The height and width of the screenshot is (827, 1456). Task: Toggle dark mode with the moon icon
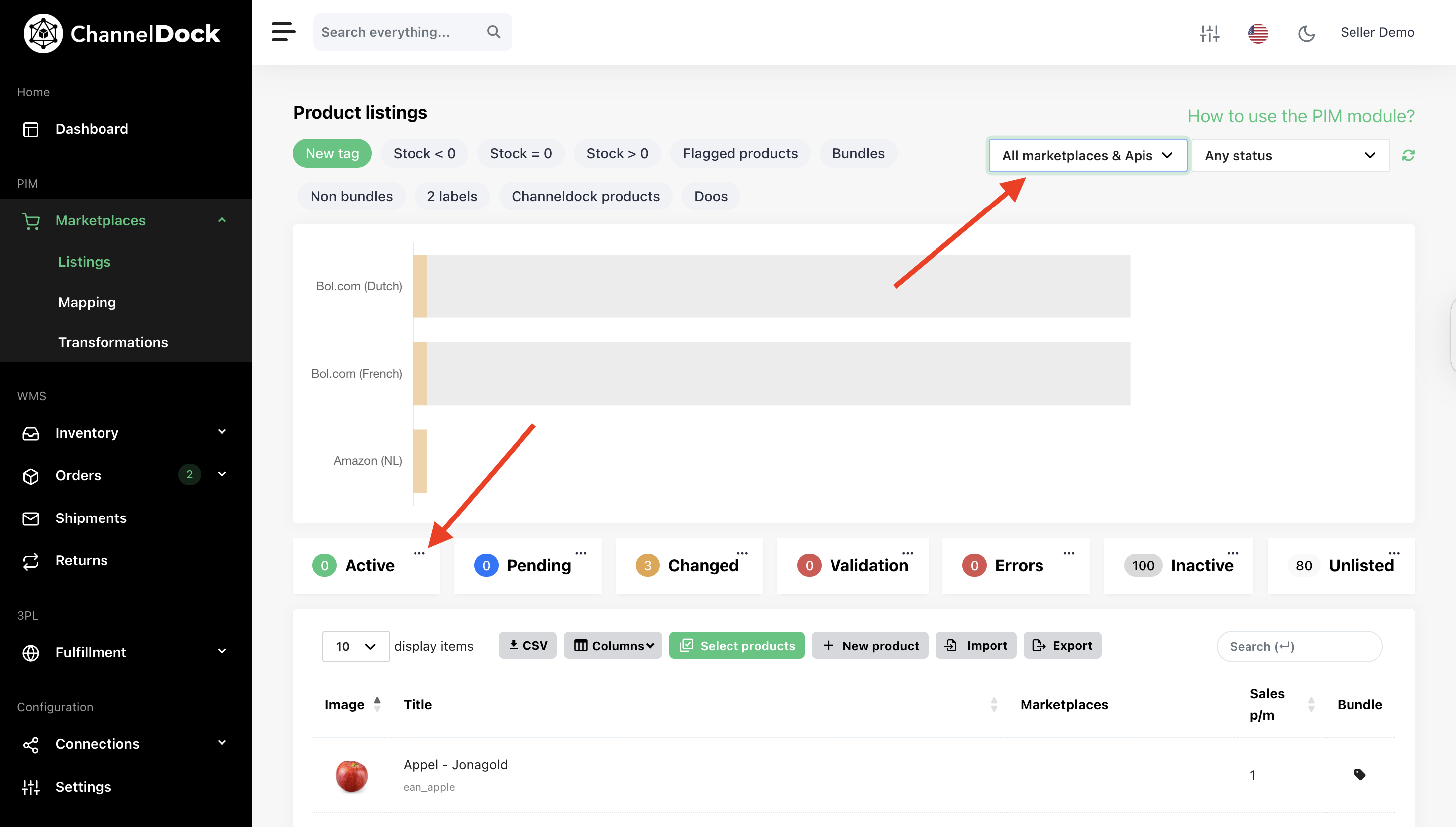click(x=1306, y=33)
